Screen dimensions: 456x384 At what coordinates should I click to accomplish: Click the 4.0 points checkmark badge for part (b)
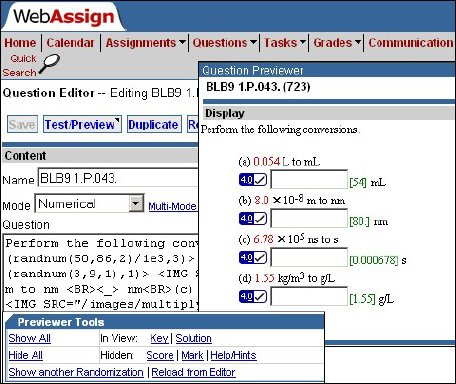pos(253,219)
